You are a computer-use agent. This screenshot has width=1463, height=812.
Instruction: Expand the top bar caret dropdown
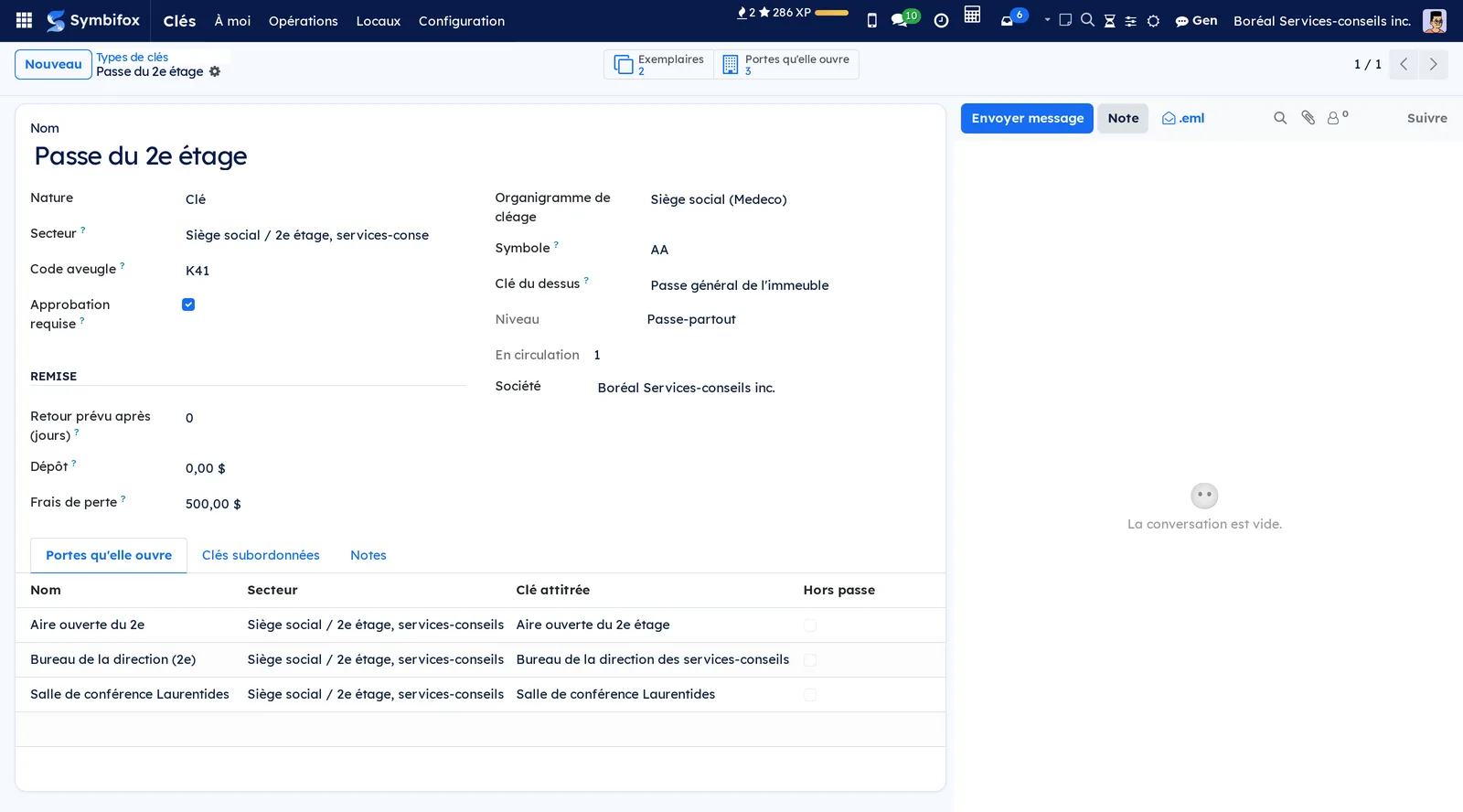point(1047,20)
